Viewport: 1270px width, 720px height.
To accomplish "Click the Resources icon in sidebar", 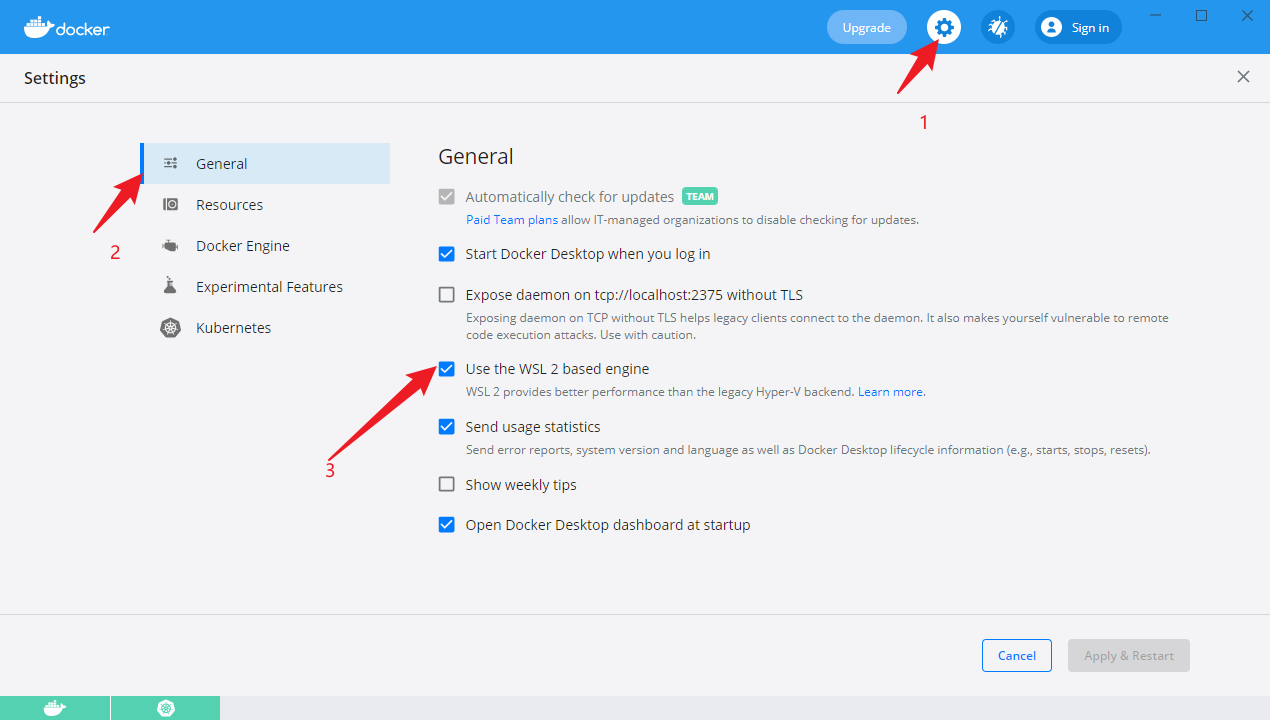I will pyautogui.click(x=171, y=204).
